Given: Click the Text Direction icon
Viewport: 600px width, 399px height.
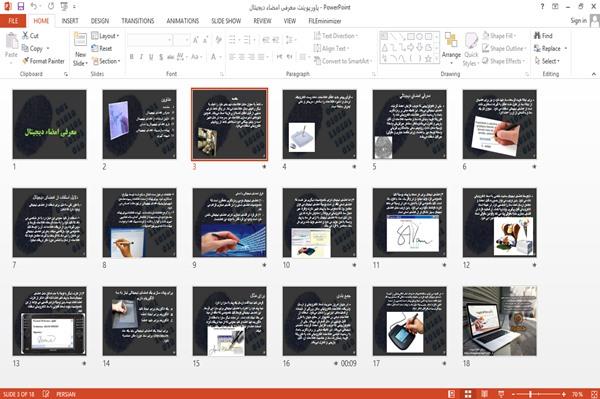Looking at the screenshot, I should [x=317, y=36].
